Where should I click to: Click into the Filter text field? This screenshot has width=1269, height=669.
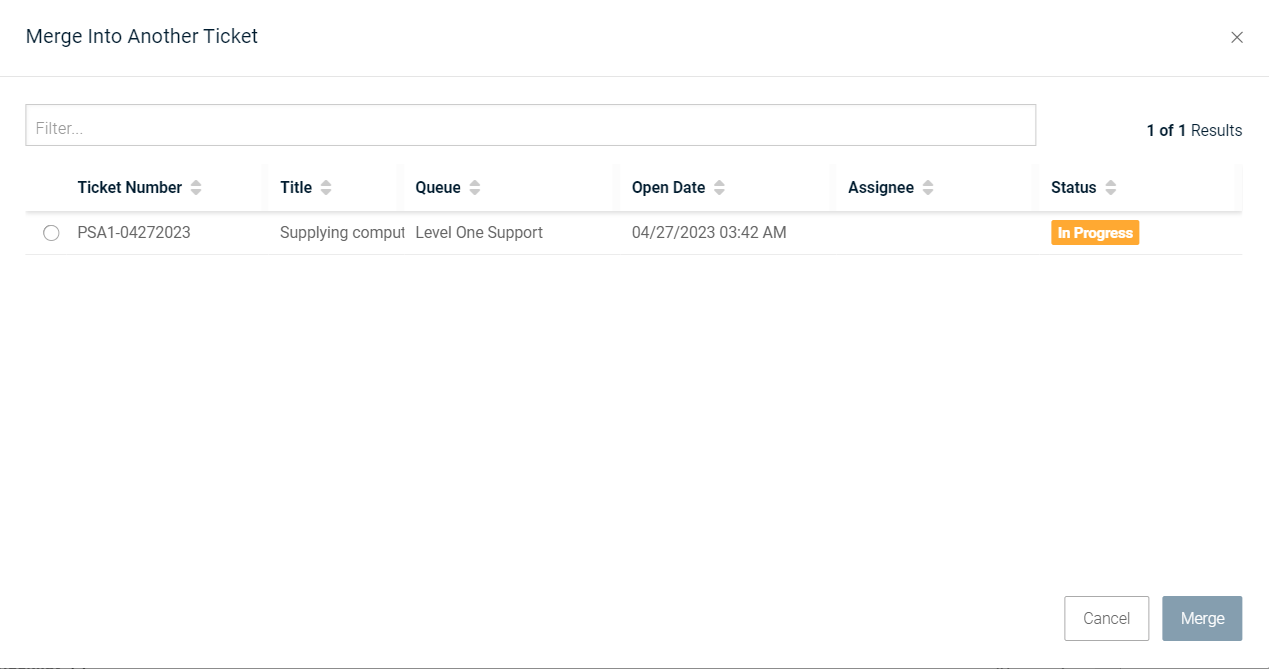[530, 126]
